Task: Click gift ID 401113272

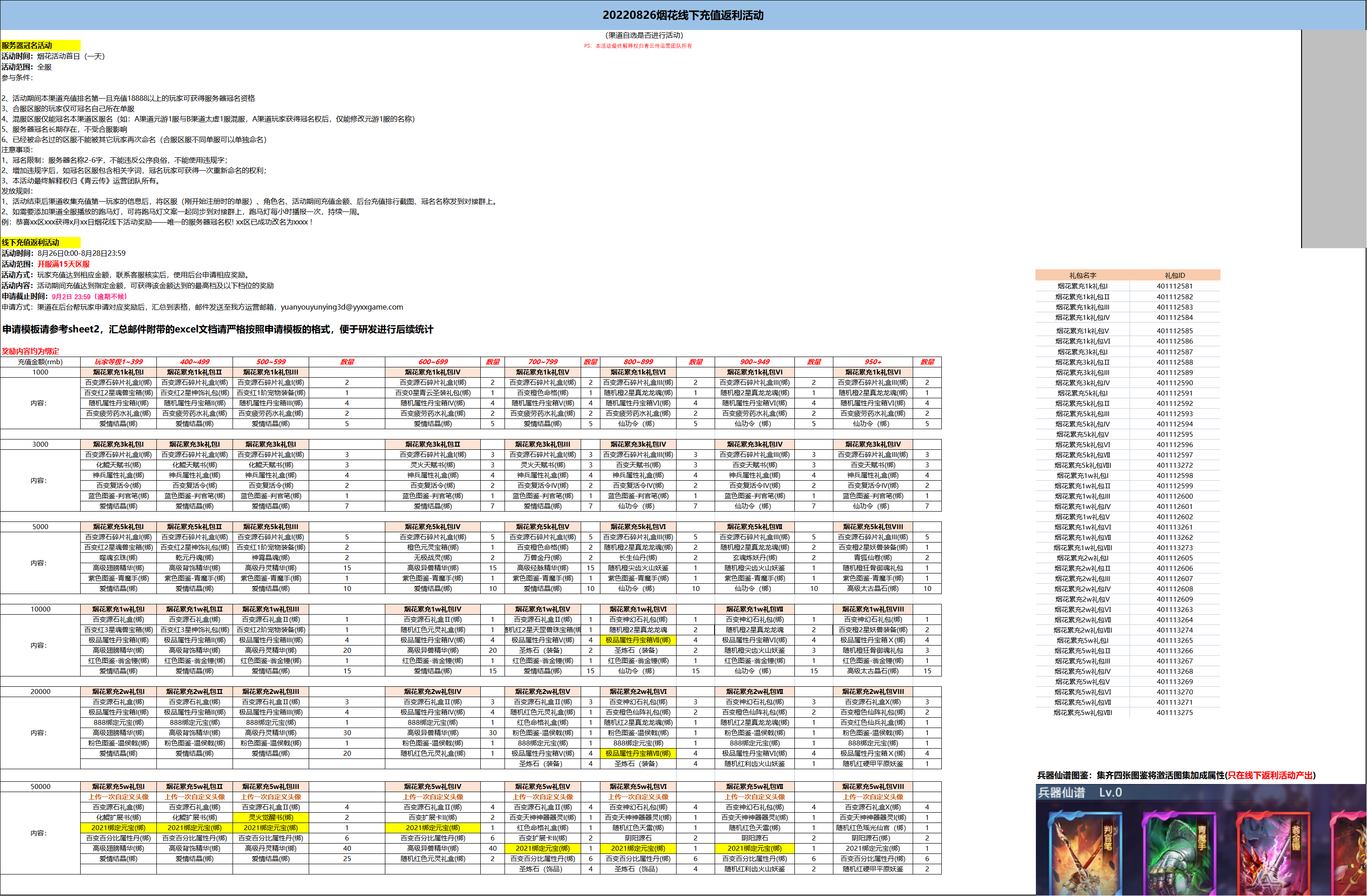Action: (x=1175, y=465)
